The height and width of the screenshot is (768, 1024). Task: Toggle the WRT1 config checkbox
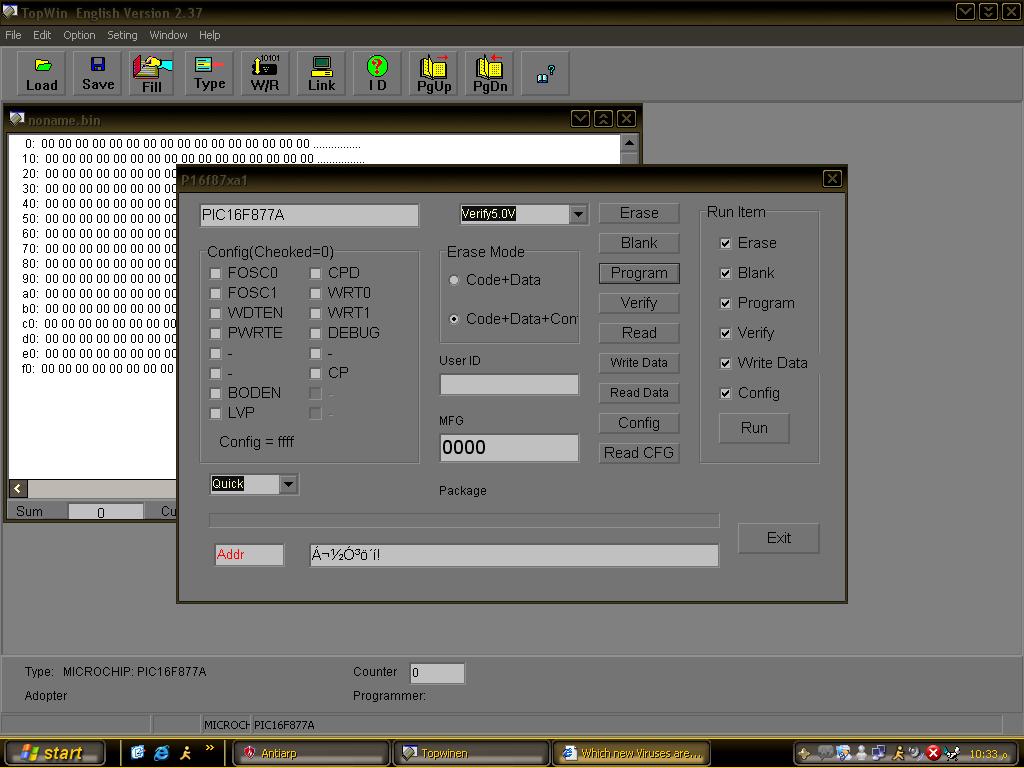[x=315, y=313]
